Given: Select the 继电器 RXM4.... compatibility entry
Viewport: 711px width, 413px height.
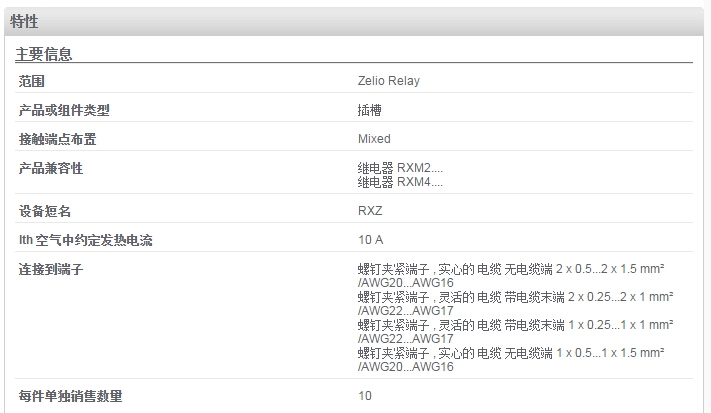Looking at the screenshot, I should coord(400,182).
